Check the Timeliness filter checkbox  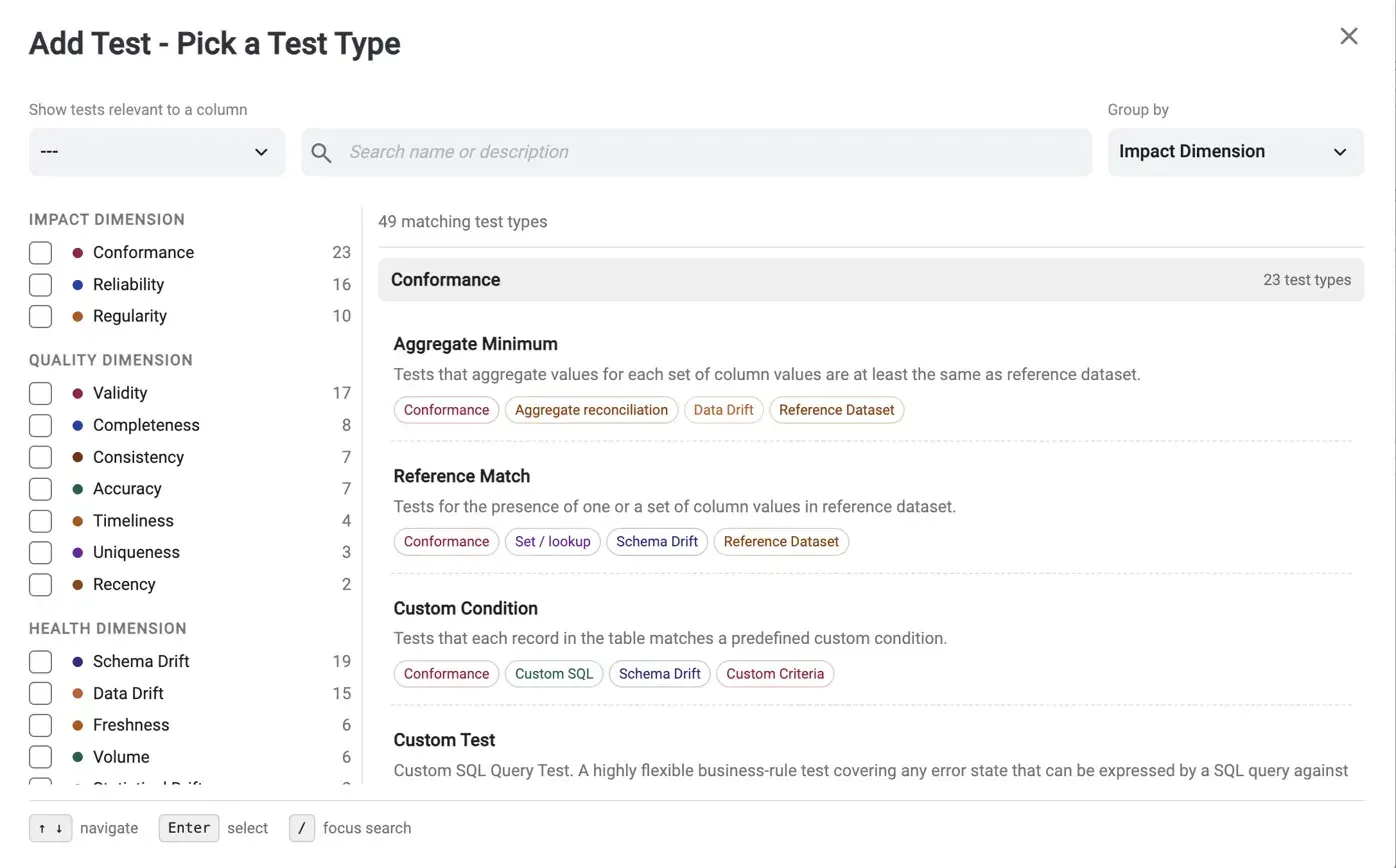(x=40, y=521)
